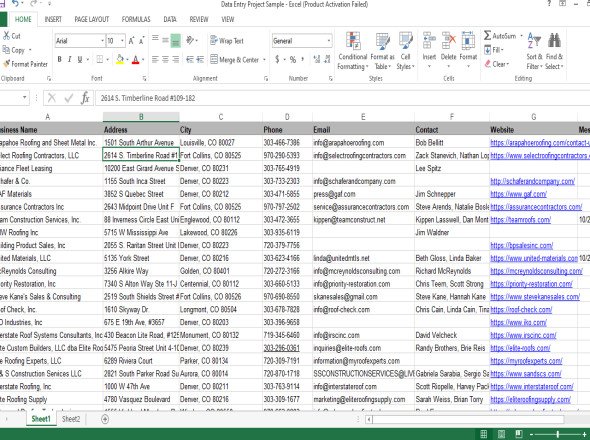
Task: Open the Font Color dropdown arrow
Action: [x=143, y=59]
